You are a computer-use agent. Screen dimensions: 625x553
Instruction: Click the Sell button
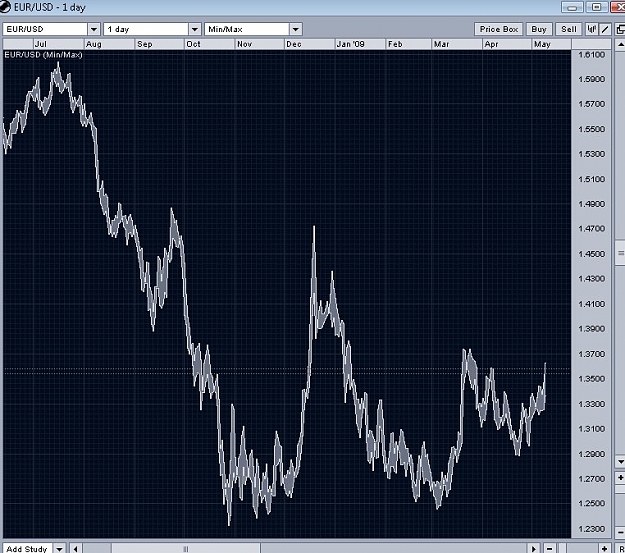[569, 29]
